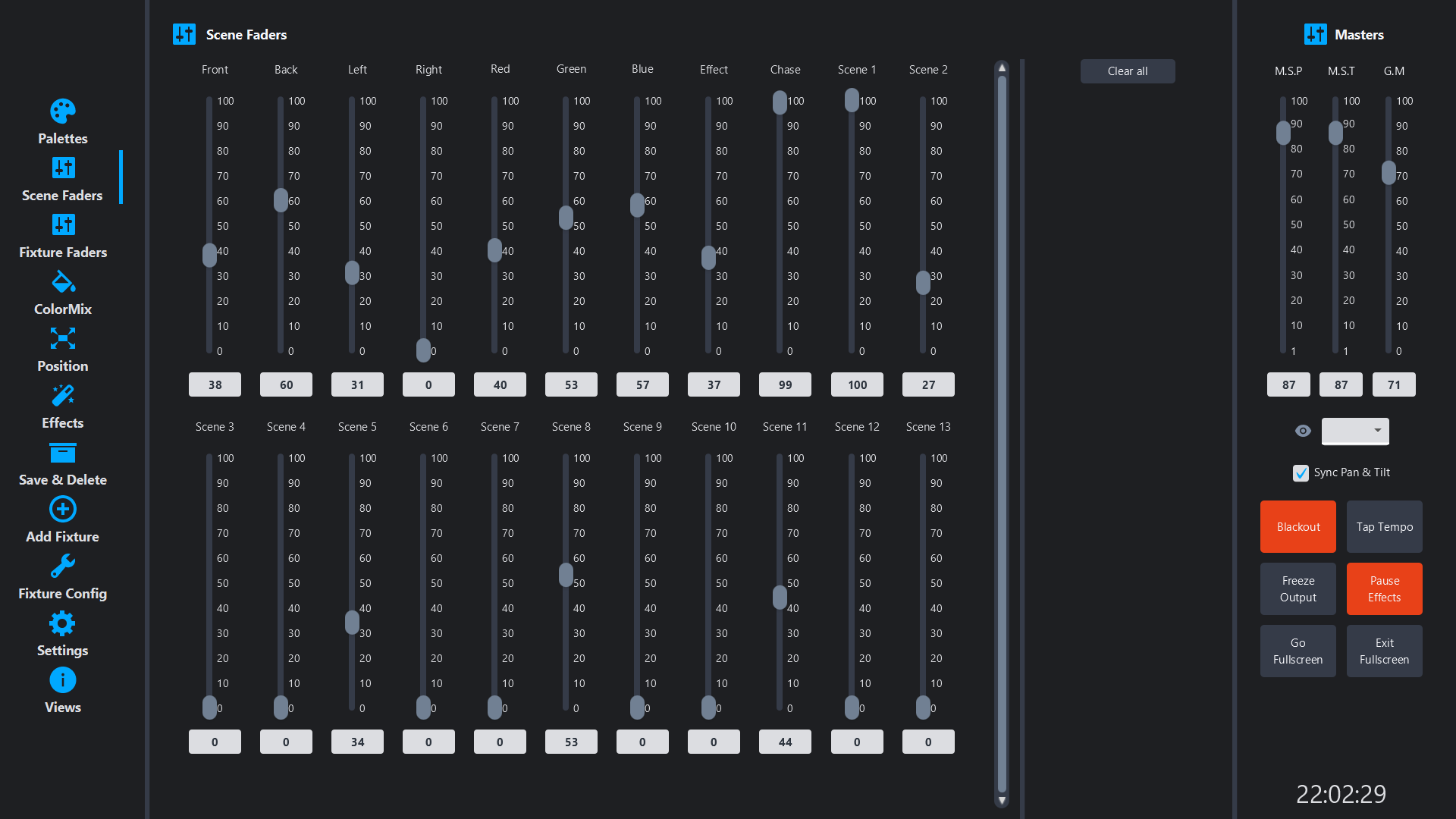
Task: Toggle the Pause Effects state
Action: 1384,588
